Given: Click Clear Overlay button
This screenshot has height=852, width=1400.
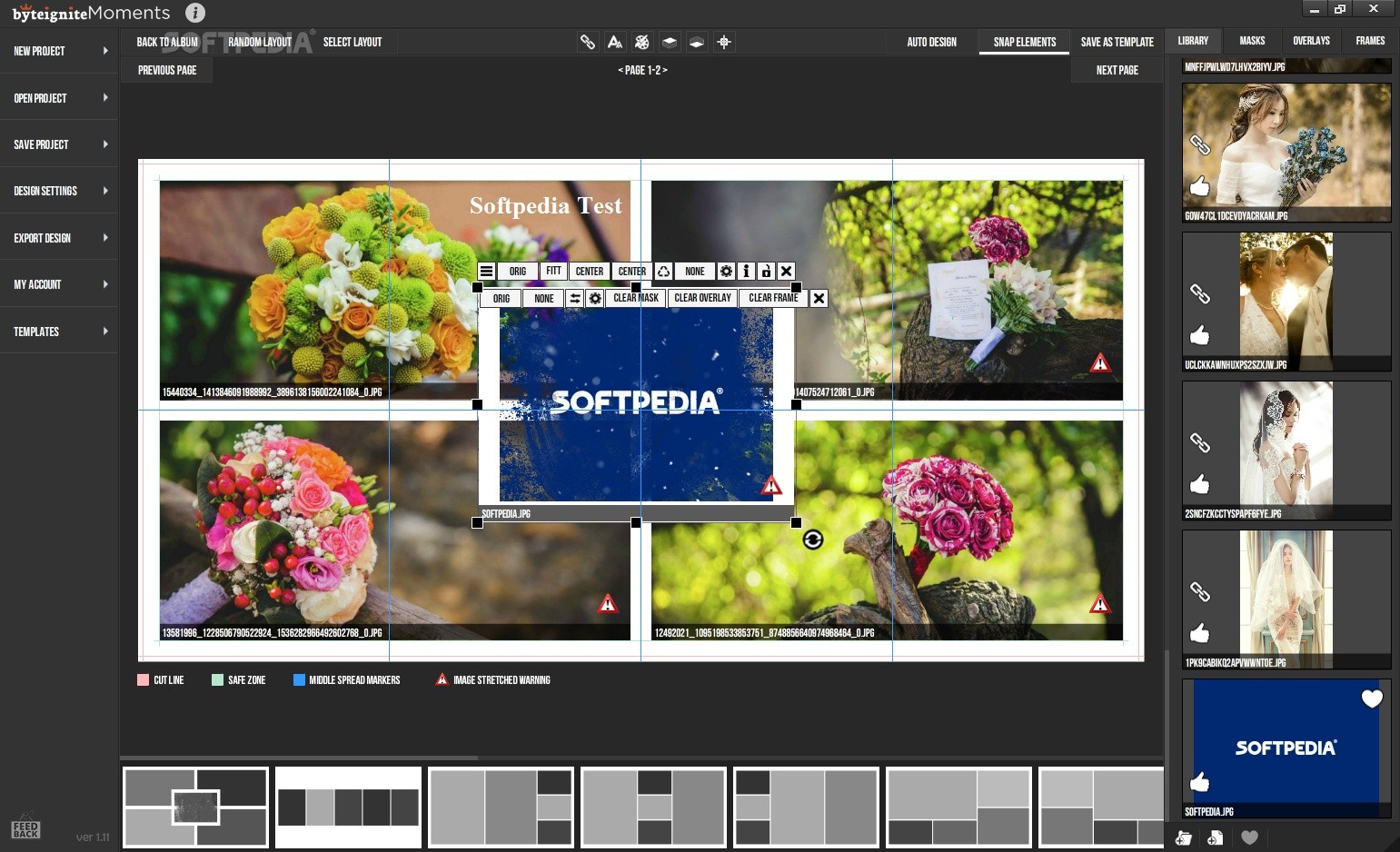Looking at the screenshot, I should (702, 298).
